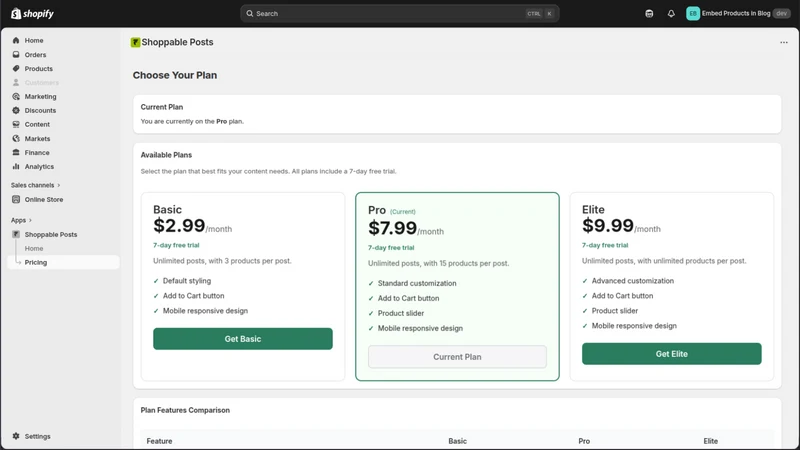Viewport: 800px width, 450px height.
Task: Open the EB store avatar menu
Action: click(692, 14)
